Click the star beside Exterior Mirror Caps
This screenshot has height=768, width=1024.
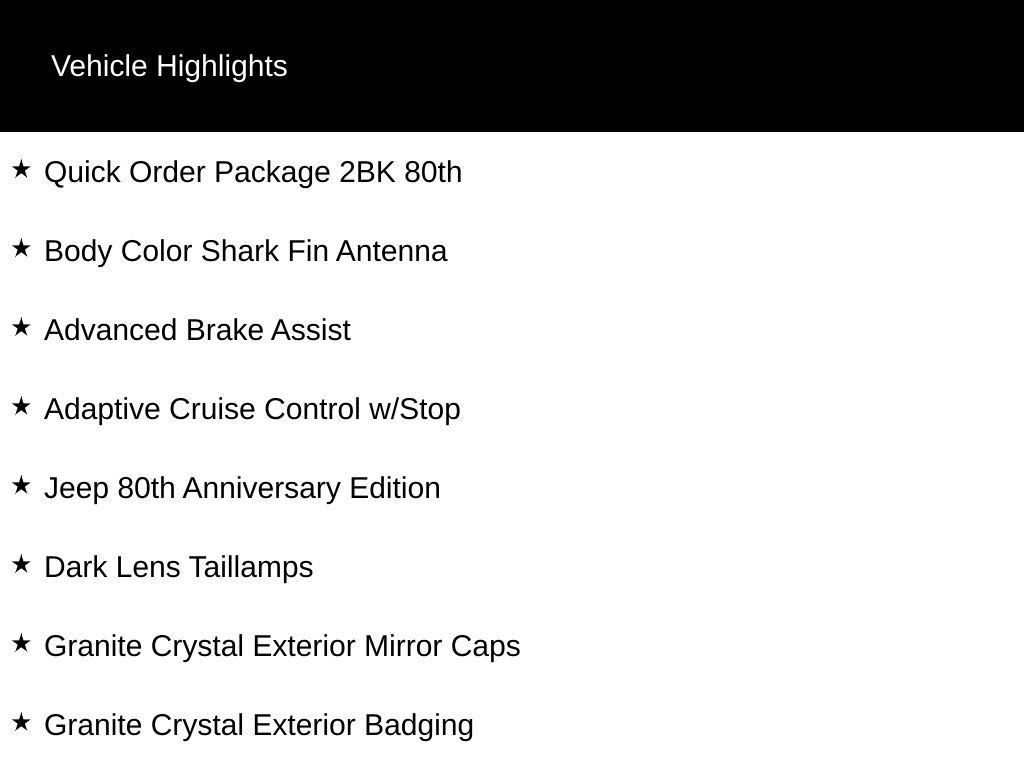coord(21,643)
